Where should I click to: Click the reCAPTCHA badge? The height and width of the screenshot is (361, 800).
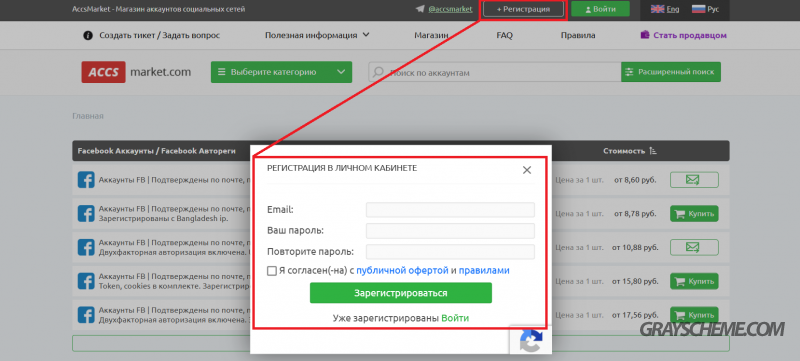point(531,339)
